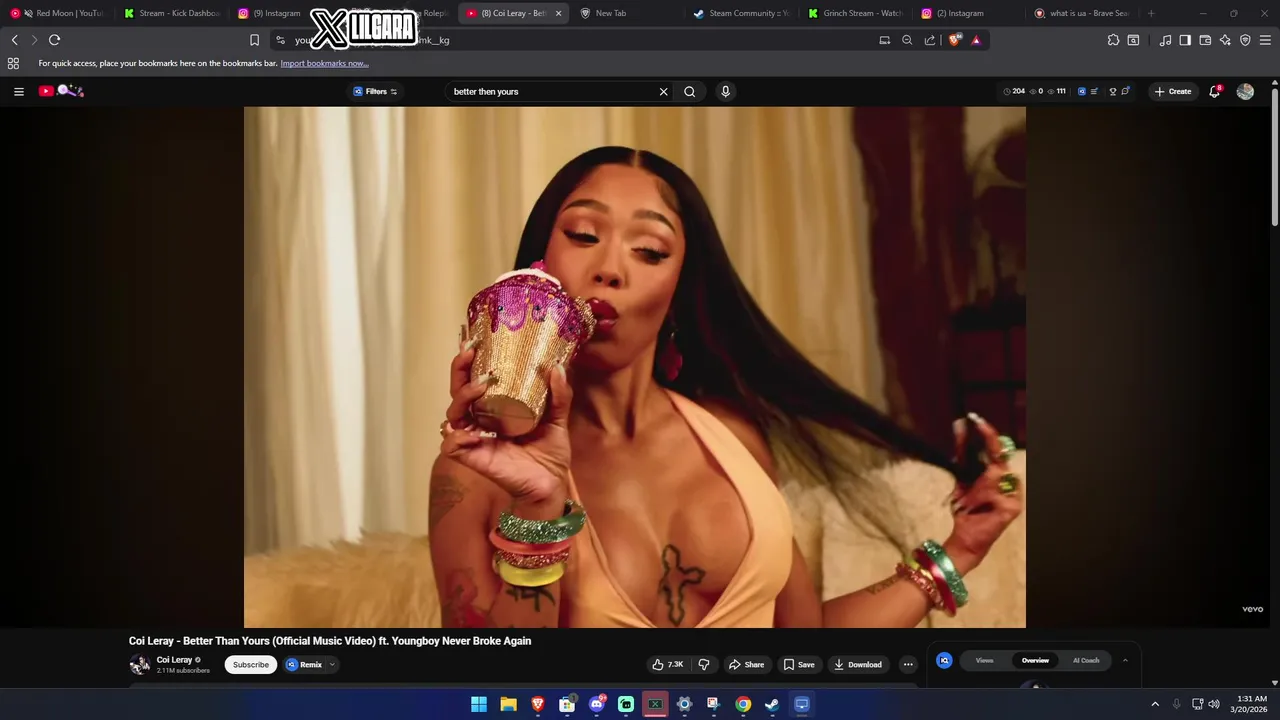The height and width of the screenshot is (720, 1280).
Task: Click 'Import bookmarks now...' link
Action: 324,63
